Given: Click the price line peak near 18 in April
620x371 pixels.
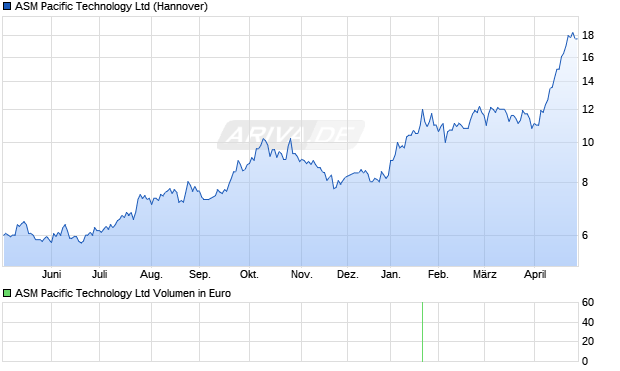Looking at the screenshot, I should [573, 33].
